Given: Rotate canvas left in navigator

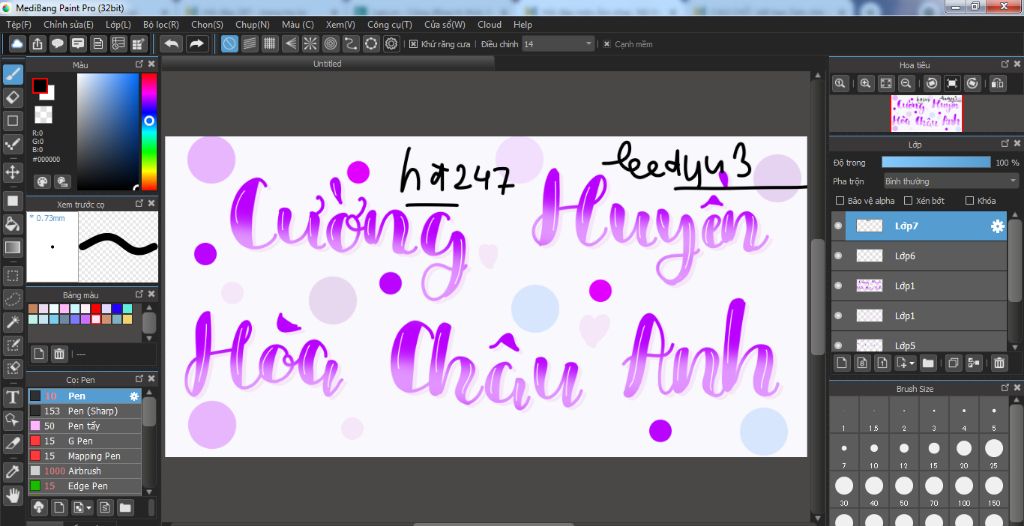Looking at the screenshot, I should point(933,84).
